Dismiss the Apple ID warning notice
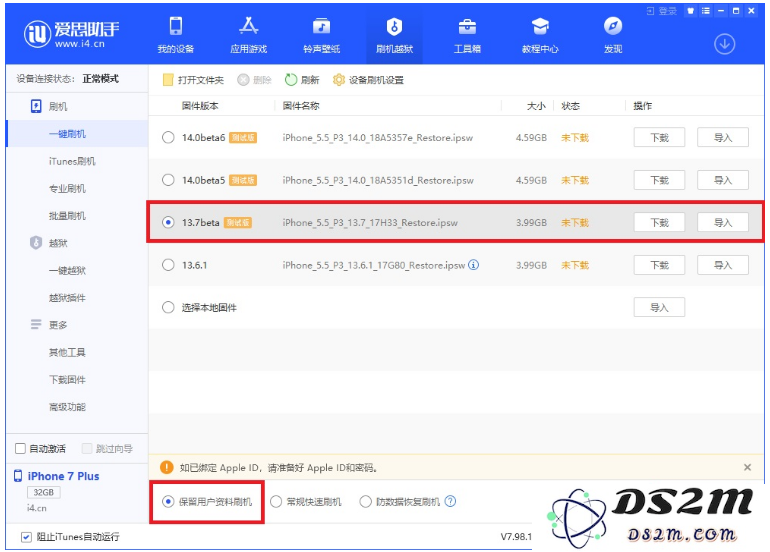The height and width of the screenshot is (552, 770). (747, 467)
